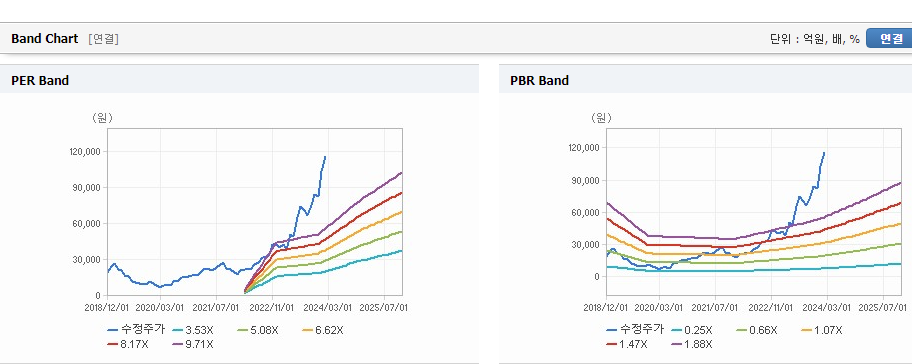Image resolution: width=912 pixels, height=364 pixels.
Task: Toggle the 1.47X legend entry
Action: point(626,344)
